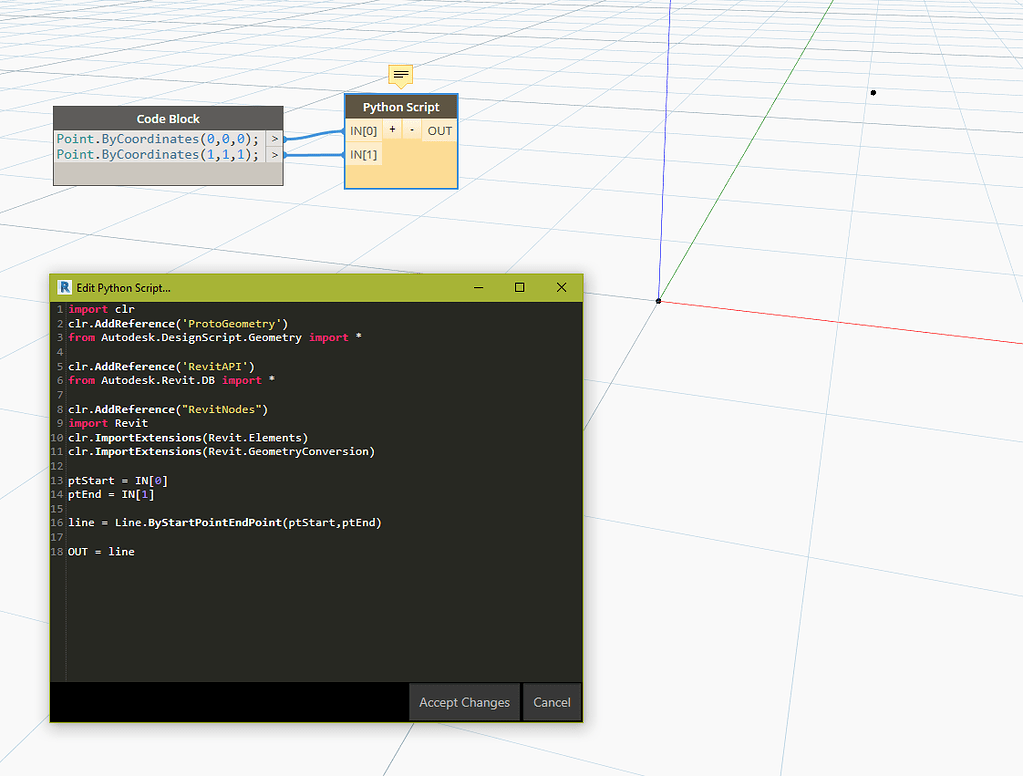Select the Python Script node header
The height and width of the screenshot is (776, 1023).
click(400, 107)
